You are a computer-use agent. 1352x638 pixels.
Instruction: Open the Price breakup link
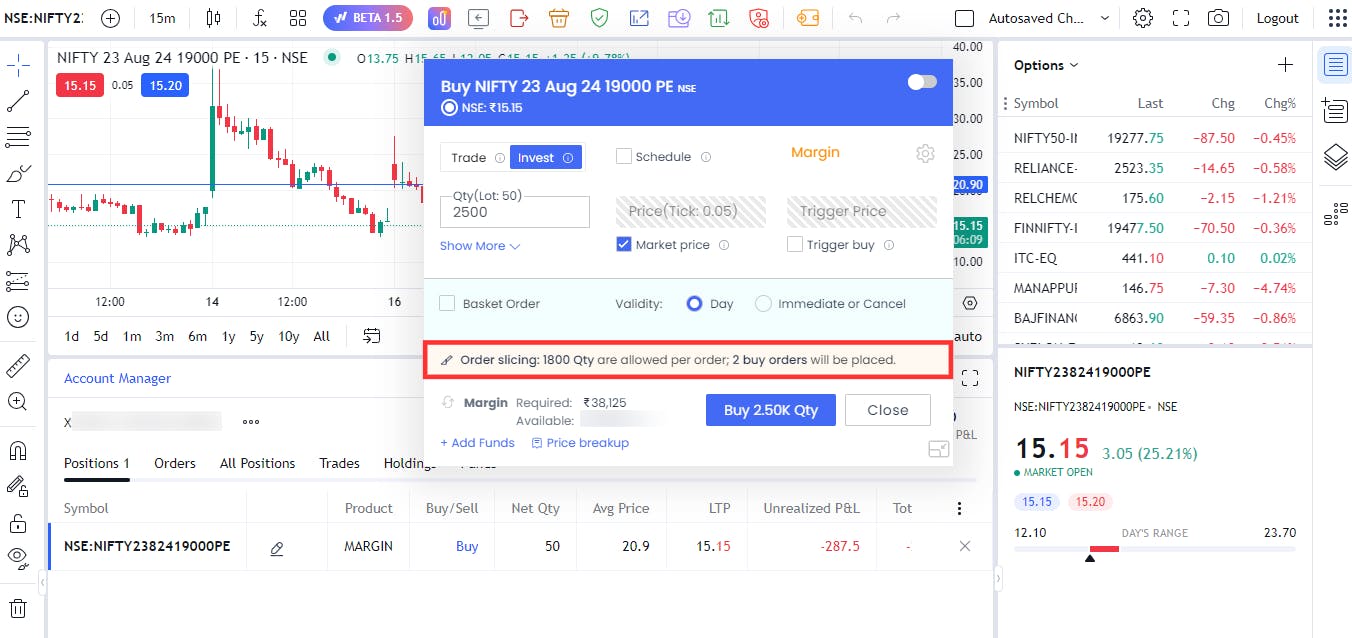[580, 443]
